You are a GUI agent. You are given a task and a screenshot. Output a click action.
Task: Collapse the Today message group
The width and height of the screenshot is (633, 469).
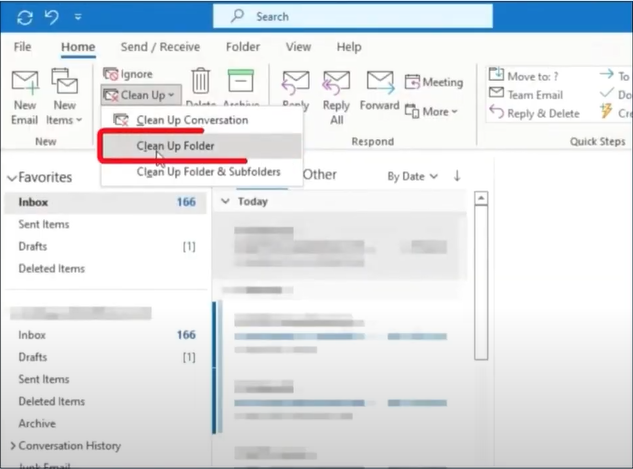click(225, 201)
